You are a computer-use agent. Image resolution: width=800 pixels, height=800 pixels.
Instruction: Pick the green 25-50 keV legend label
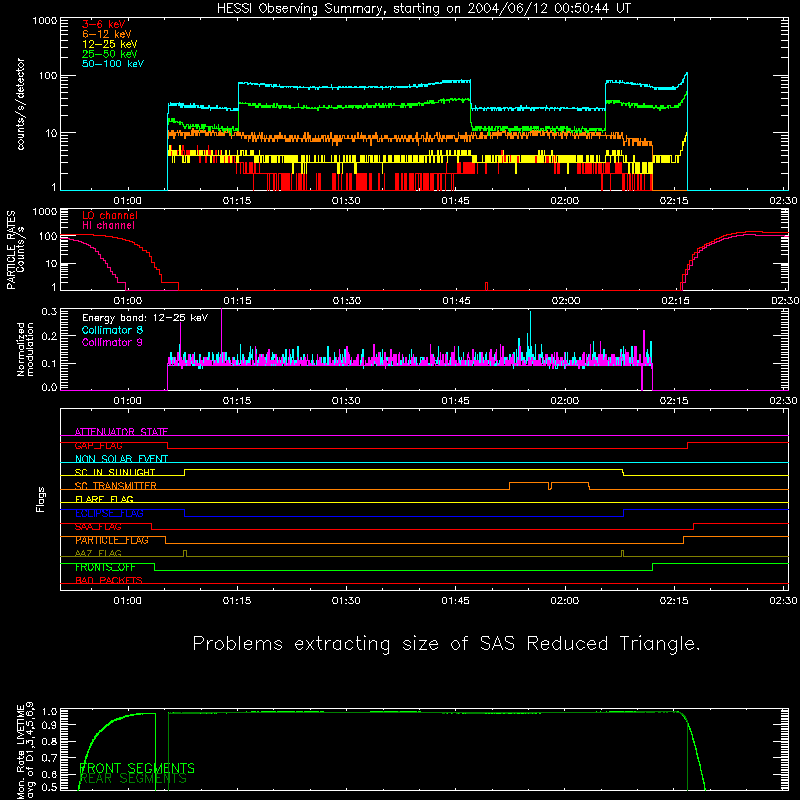point(109,54)
